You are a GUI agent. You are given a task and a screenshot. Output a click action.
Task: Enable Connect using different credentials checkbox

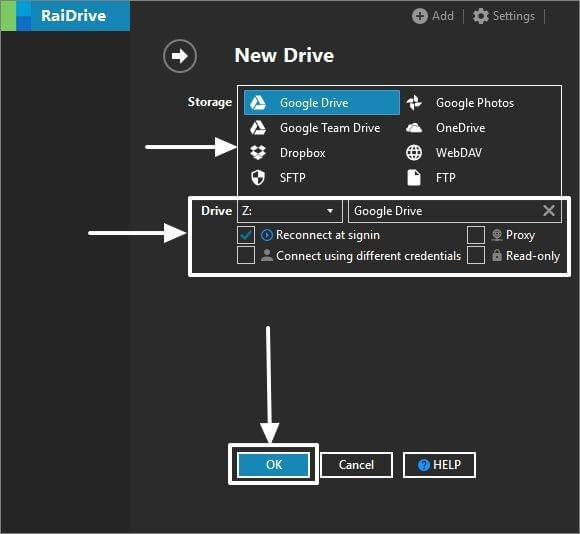[246, 255]
